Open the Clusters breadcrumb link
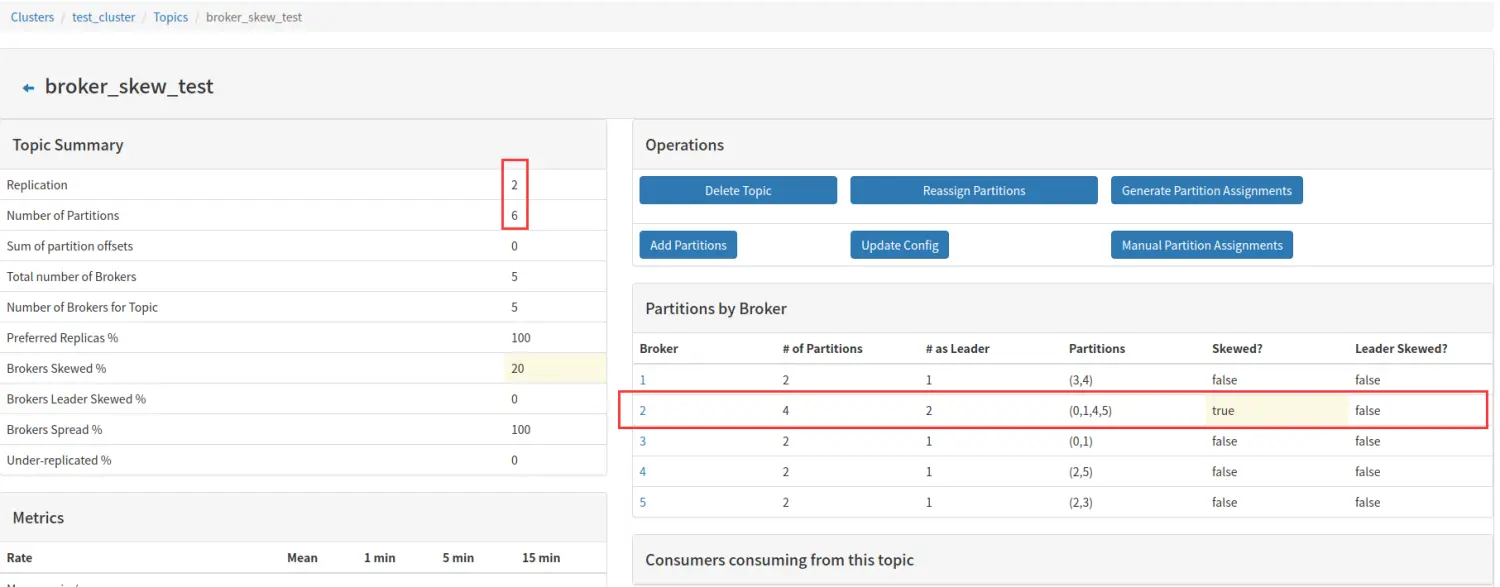The image size is (1500, 587). click(32, 17)
